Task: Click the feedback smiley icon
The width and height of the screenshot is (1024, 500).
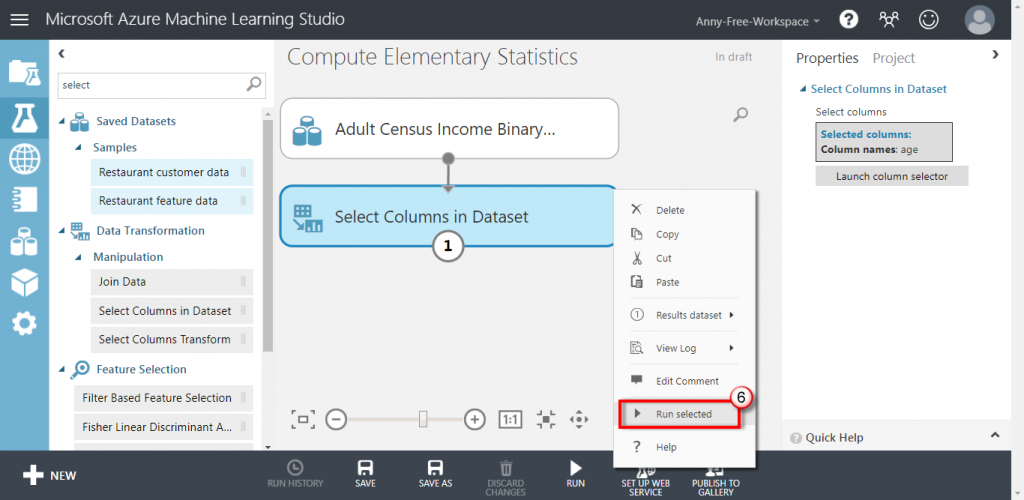Action: click(x=928, y=20)
